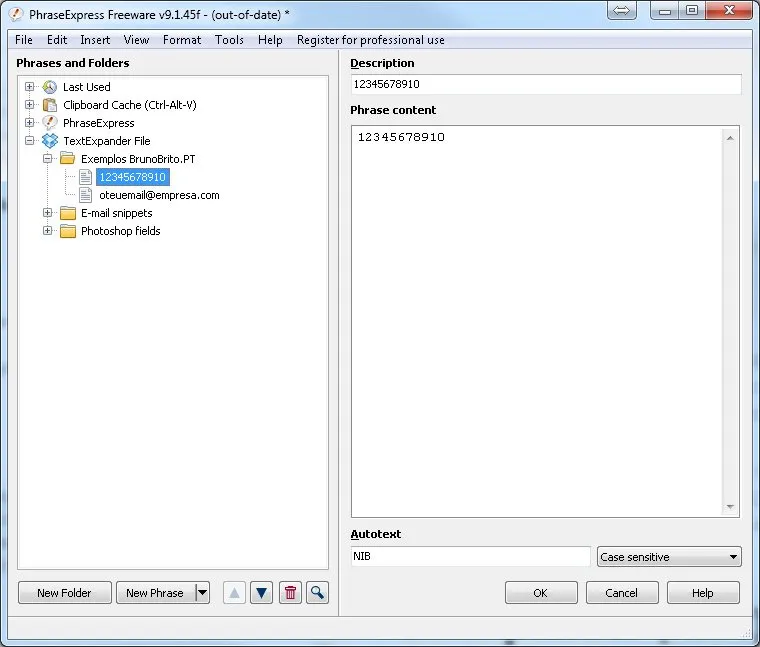Image resolution: width=760 pixels, height=647 pixels.
Task: Expand the Clipboard Cache tree node
Action: [x=30, y=105]
